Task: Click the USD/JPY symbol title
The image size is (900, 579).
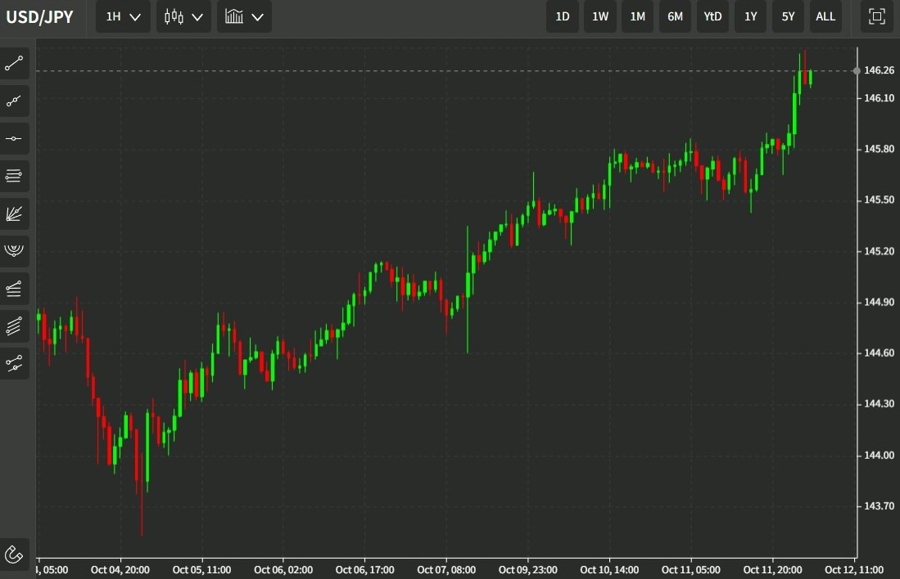Action: (x=40, y=17)
